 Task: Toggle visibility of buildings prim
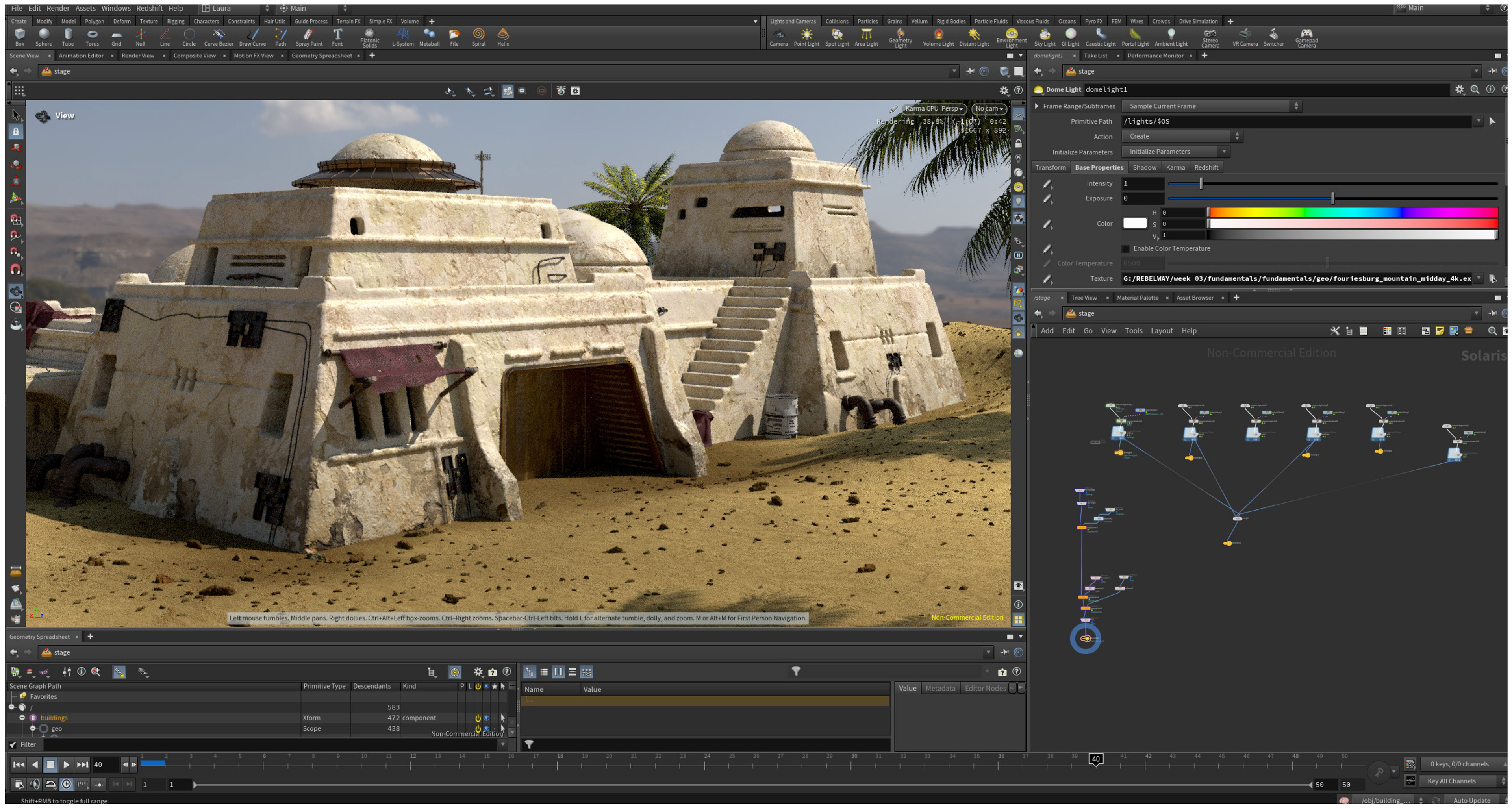click(x=486, y=718)
